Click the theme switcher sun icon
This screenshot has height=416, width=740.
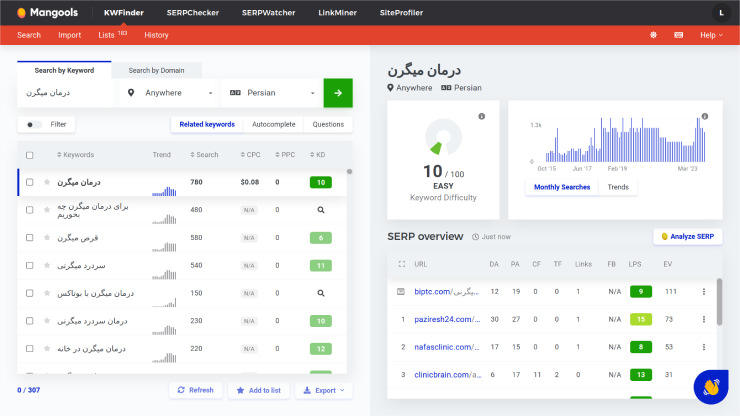pyautogui.click(x=654, y=35)
